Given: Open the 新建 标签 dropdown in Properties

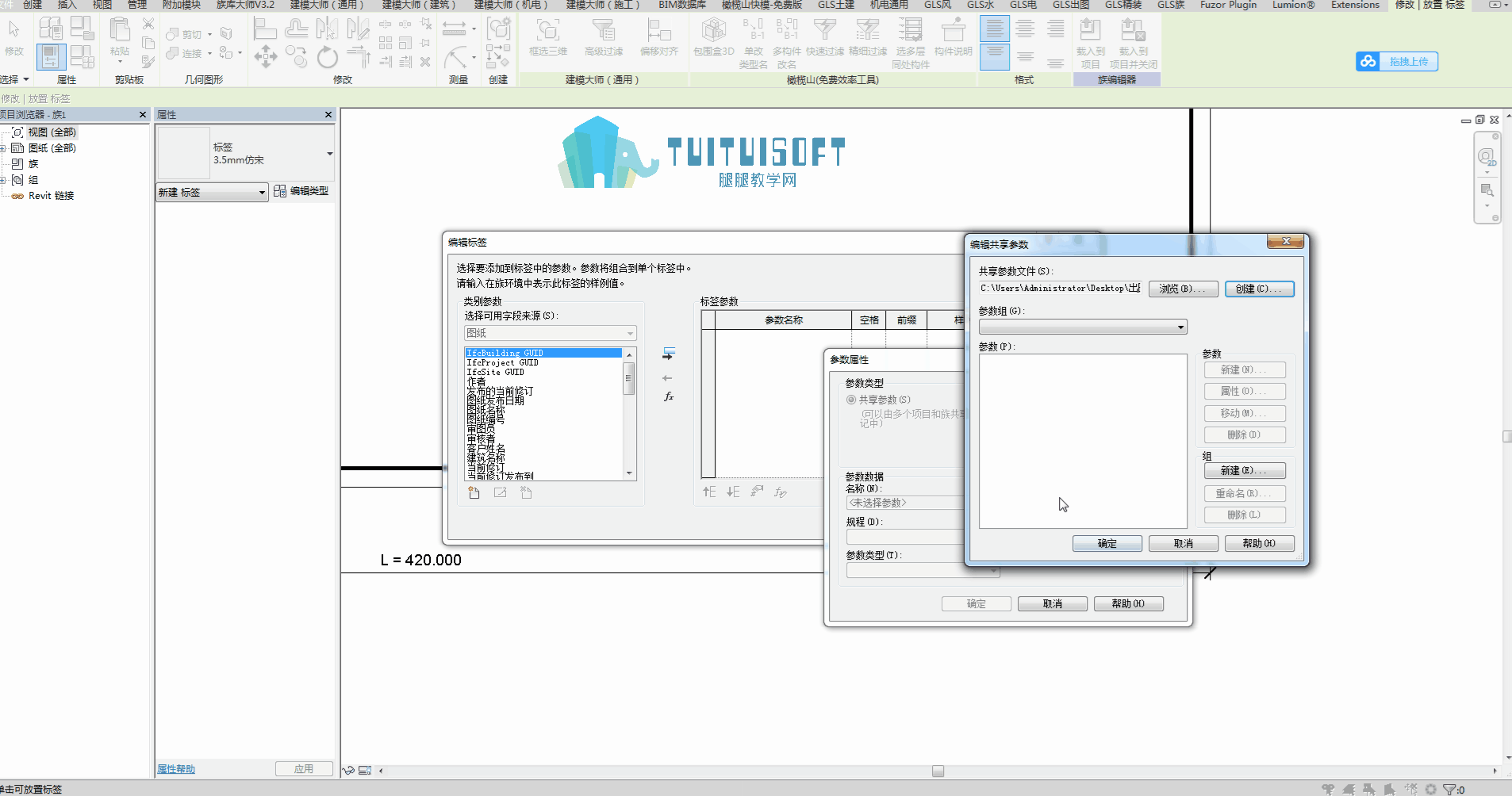Looking at the screenshot, I should pos(212,192).
